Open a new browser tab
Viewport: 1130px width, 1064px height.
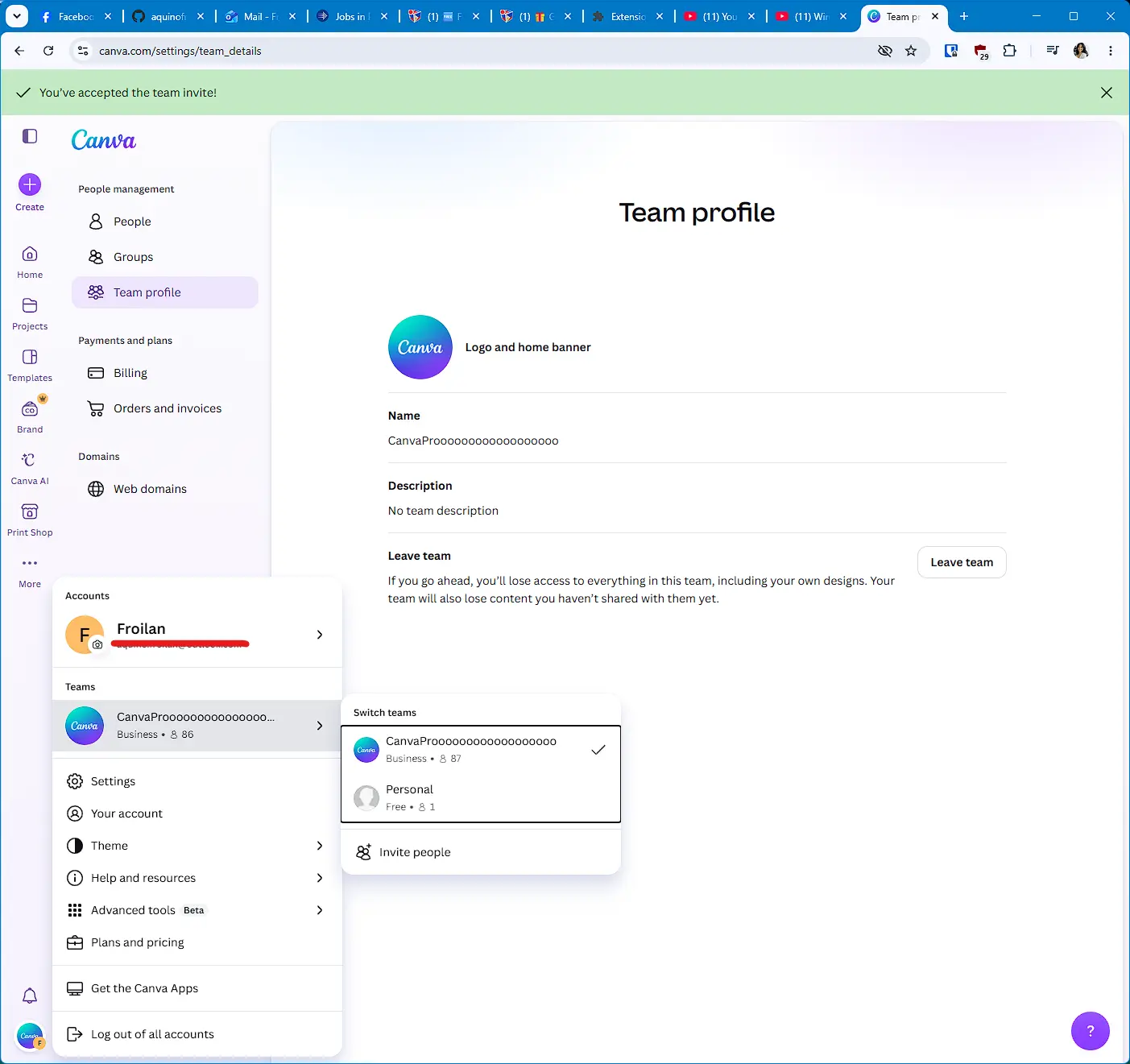tap(964, 16)
